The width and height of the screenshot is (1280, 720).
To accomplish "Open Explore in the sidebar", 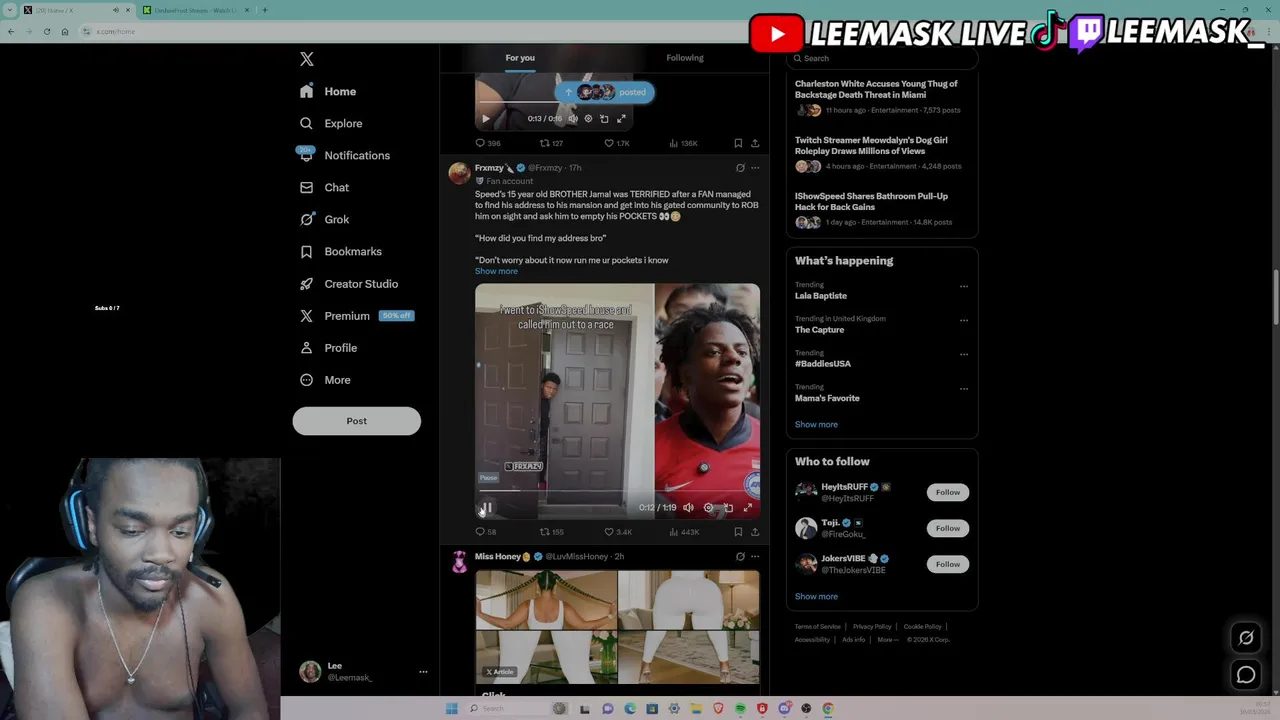I will [331, 123].
